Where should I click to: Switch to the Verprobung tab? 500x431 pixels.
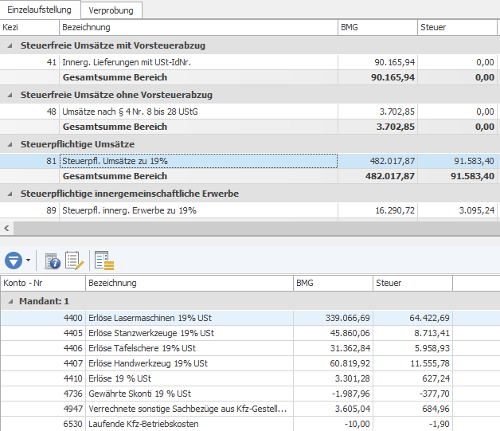click(x=111, y=10)
